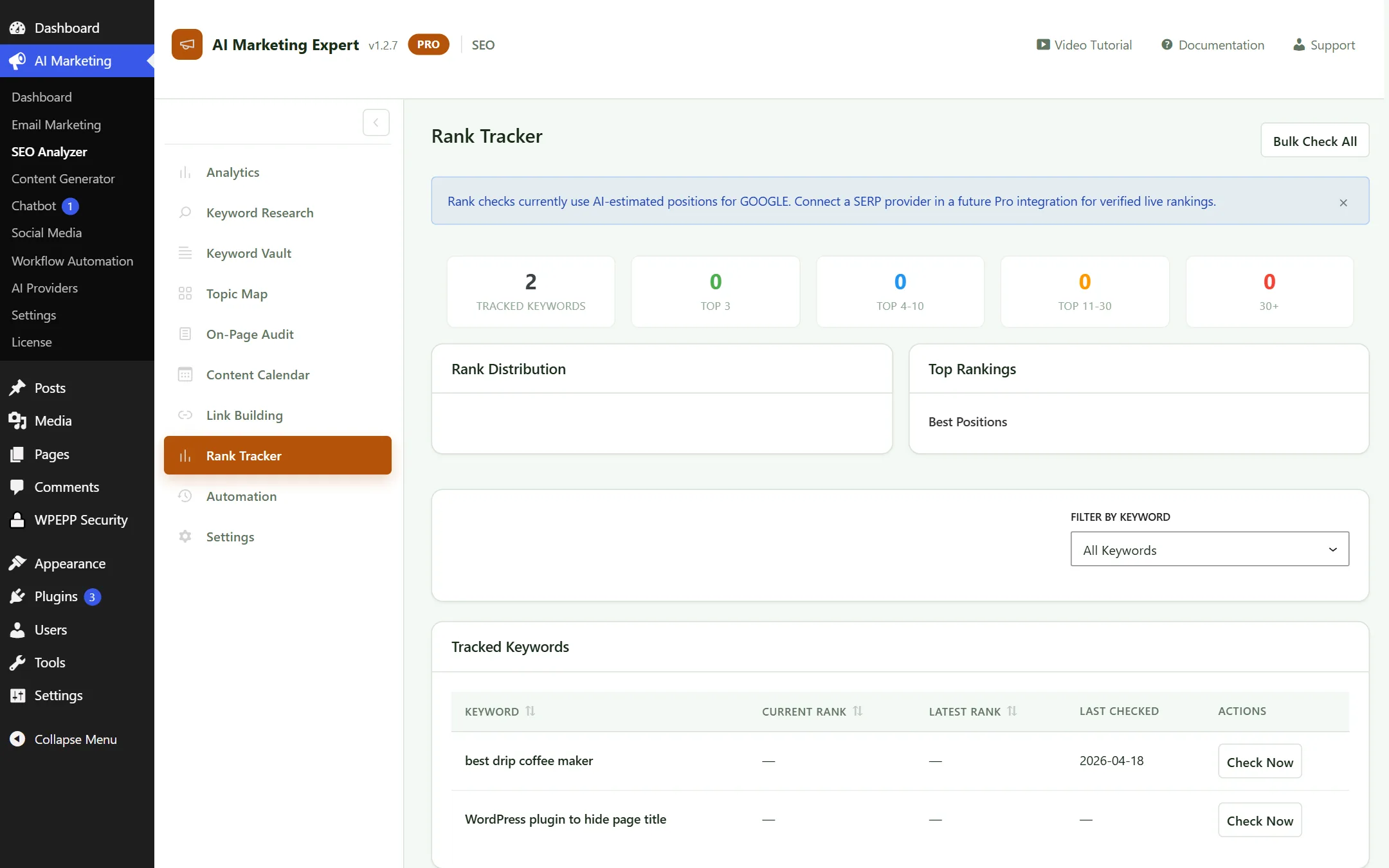
Task: Click the Plugins plug icon
Action: point(17,596)
